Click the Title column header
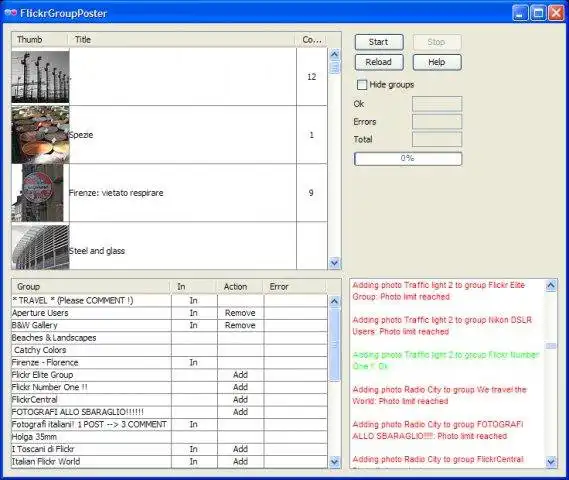This screenshot has width=569, height=480. [x=182, y=40]
